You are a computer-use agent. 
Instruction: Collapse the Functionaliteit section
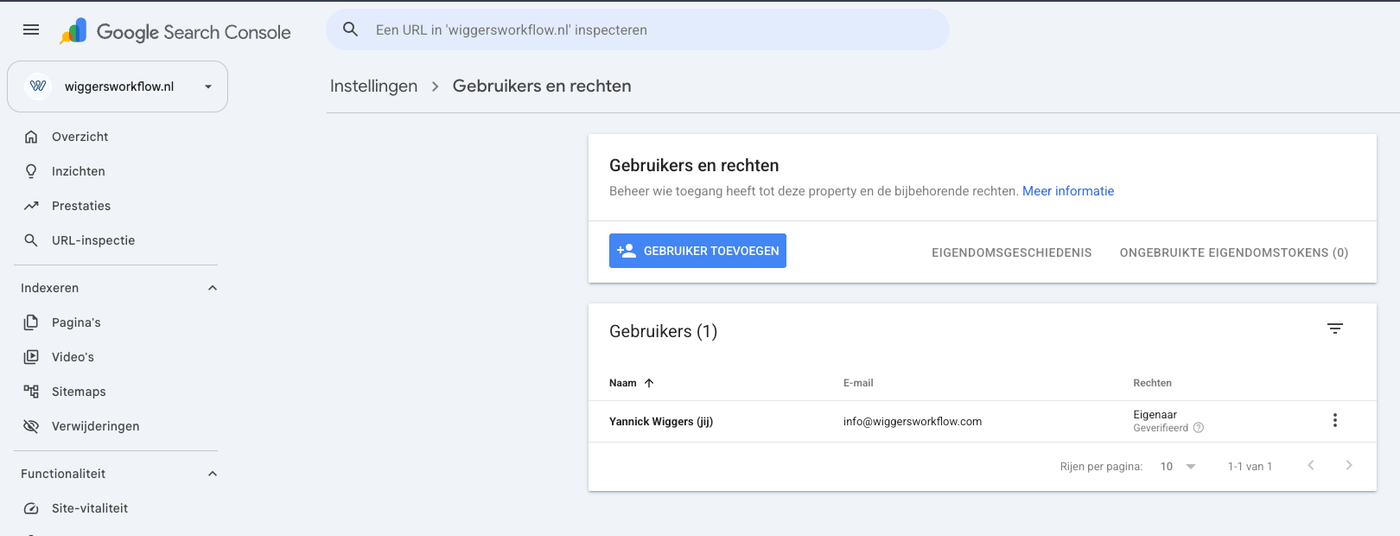[x=212, y=474]
